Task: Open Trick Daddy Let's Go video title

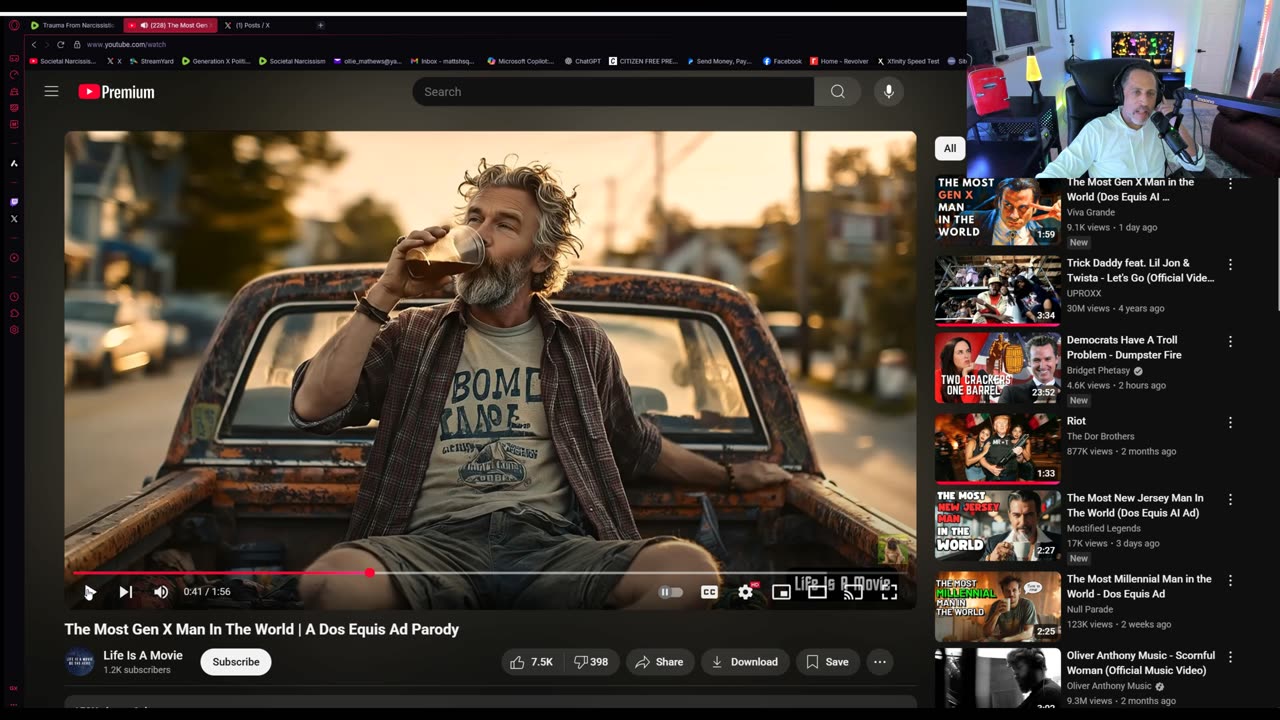Action: 1140,270
